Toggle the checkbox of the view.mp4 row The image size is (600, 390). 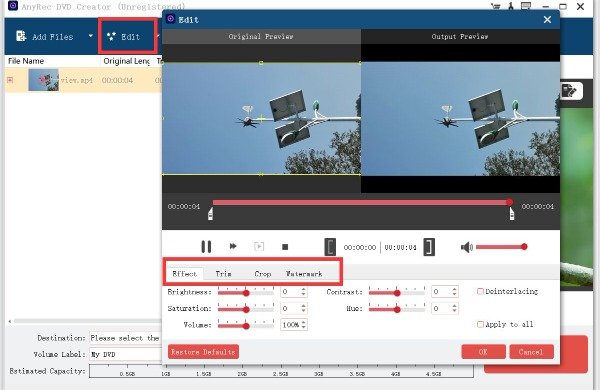10,80
